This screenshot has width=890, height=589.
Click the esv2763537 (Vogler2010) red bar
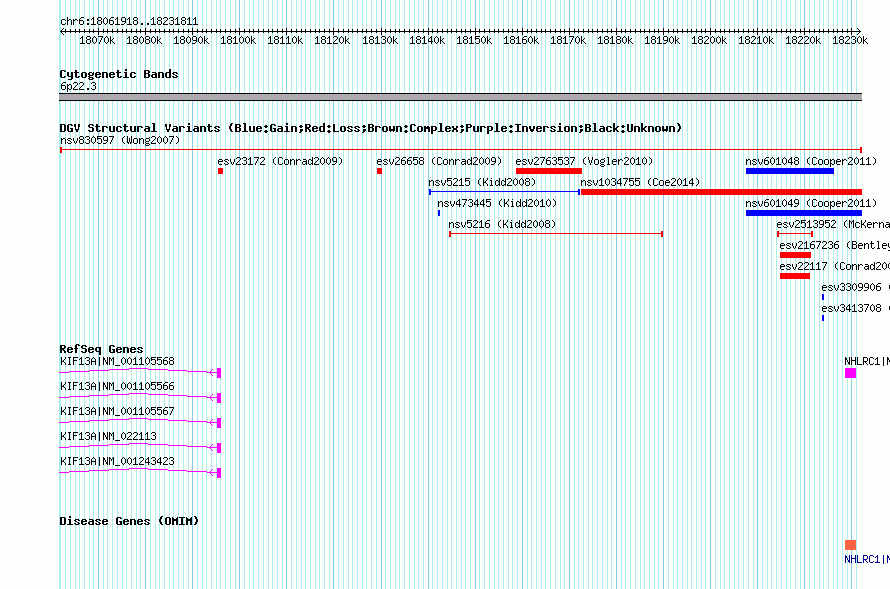coord(549,171)
